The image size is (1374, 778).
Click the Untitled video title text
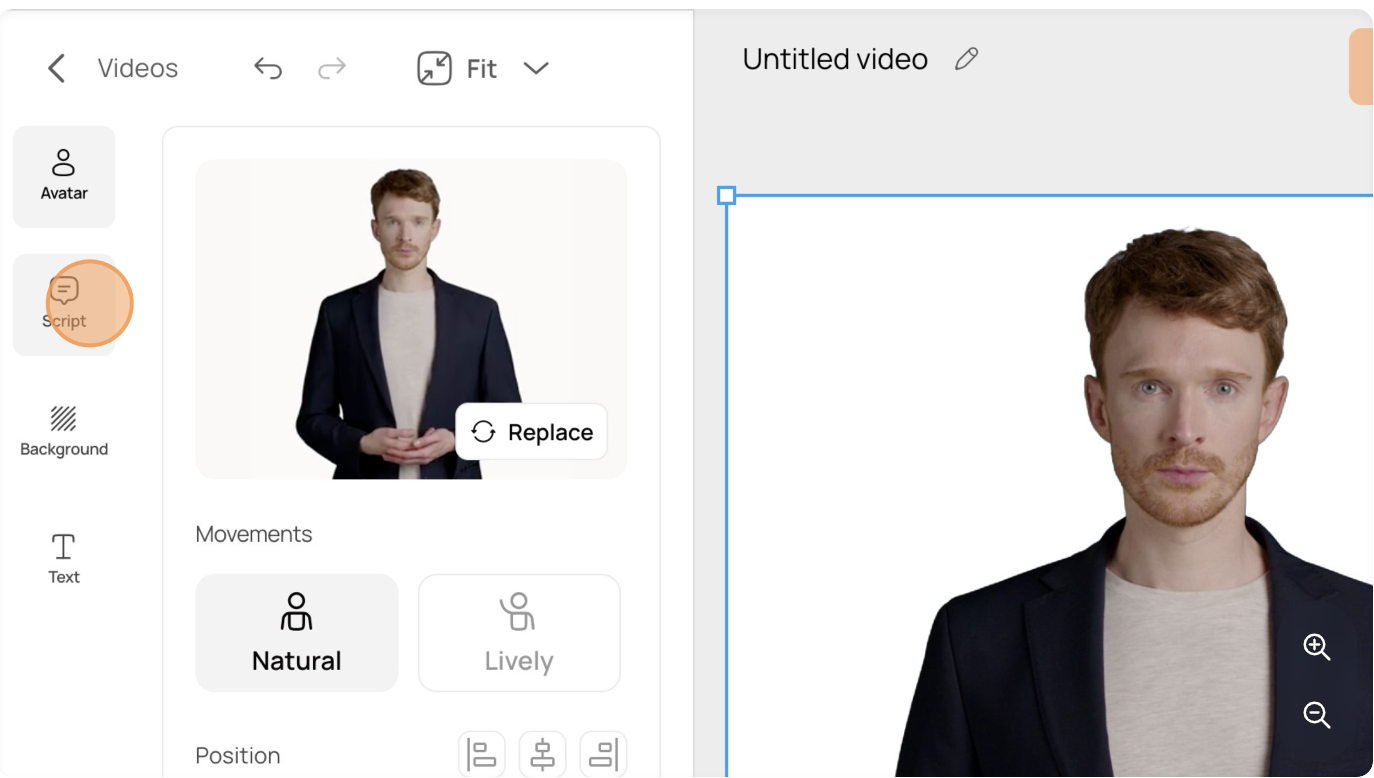coord(835,59)
